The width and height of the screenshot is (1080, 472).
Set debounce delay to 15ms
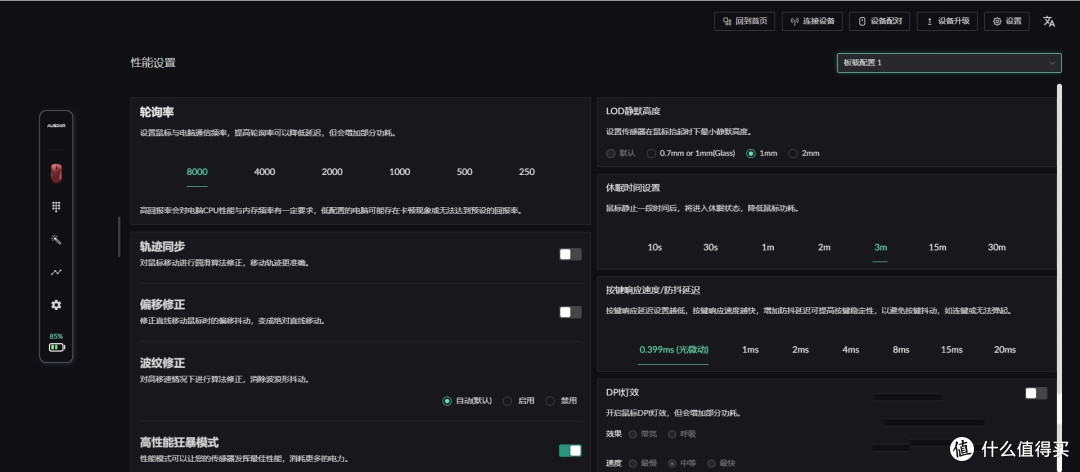[x=952, y=350]
